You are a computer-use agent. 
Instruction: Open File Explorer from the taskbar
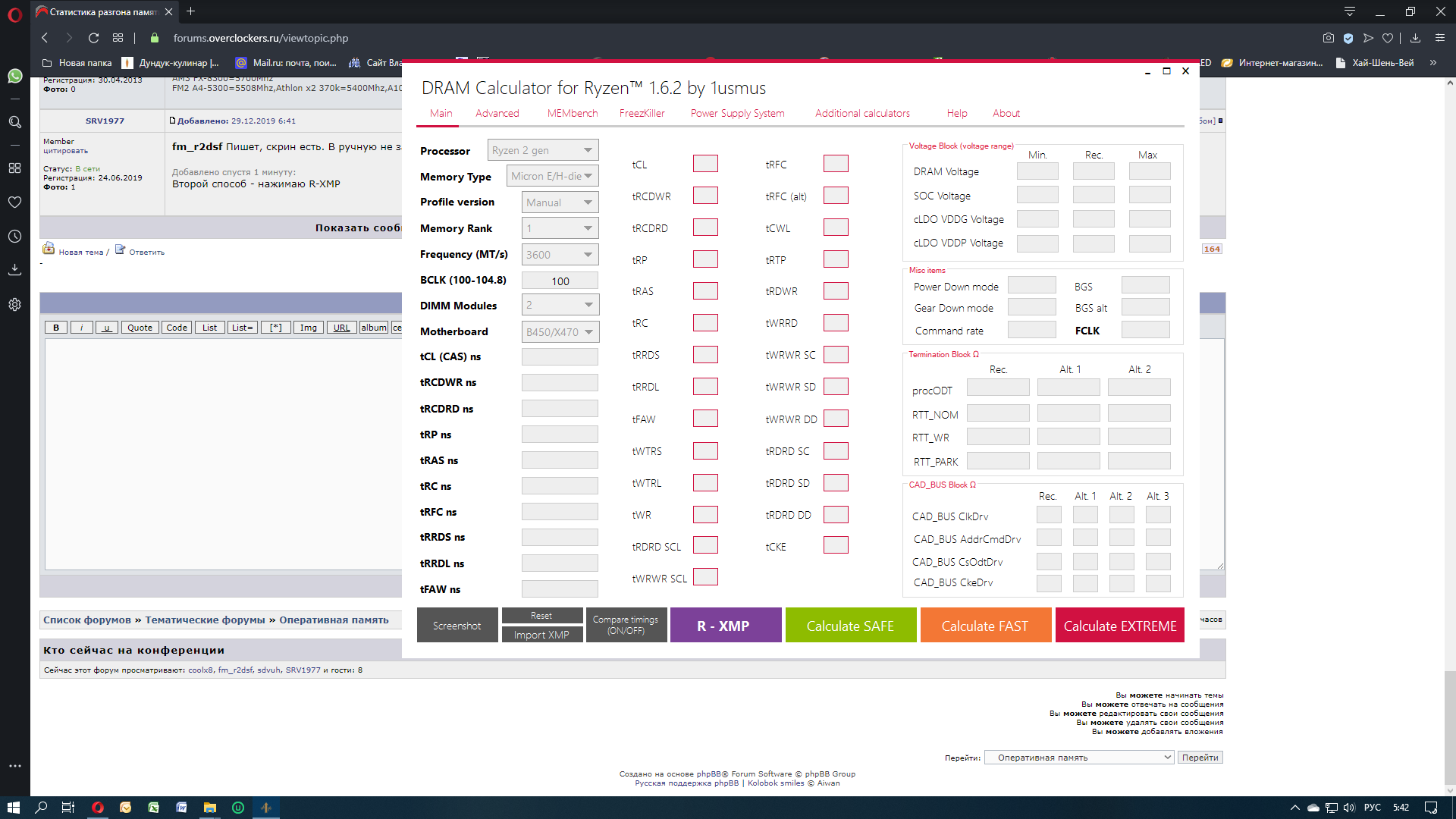[x=210, y=808]
